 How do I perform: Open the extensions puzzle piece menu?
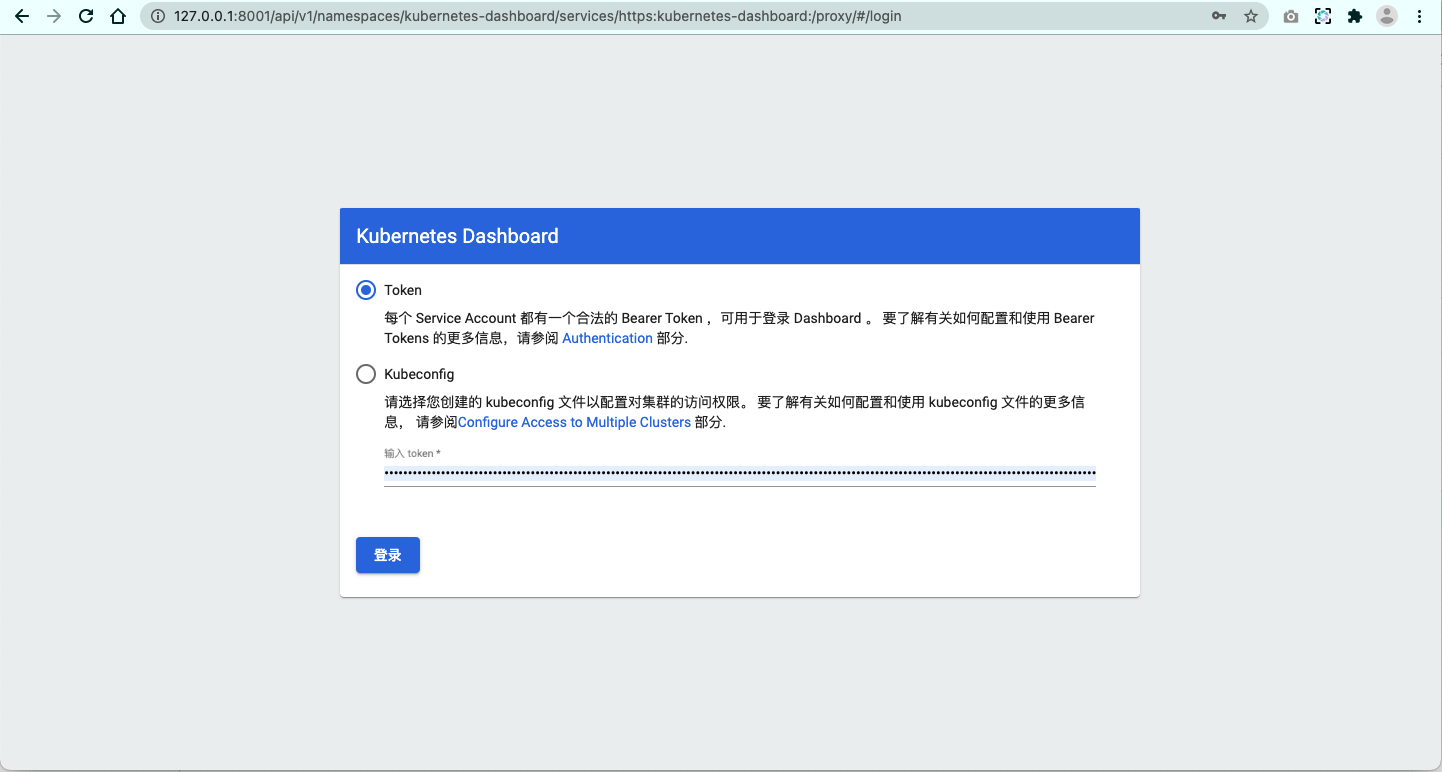coord(1355,16)
